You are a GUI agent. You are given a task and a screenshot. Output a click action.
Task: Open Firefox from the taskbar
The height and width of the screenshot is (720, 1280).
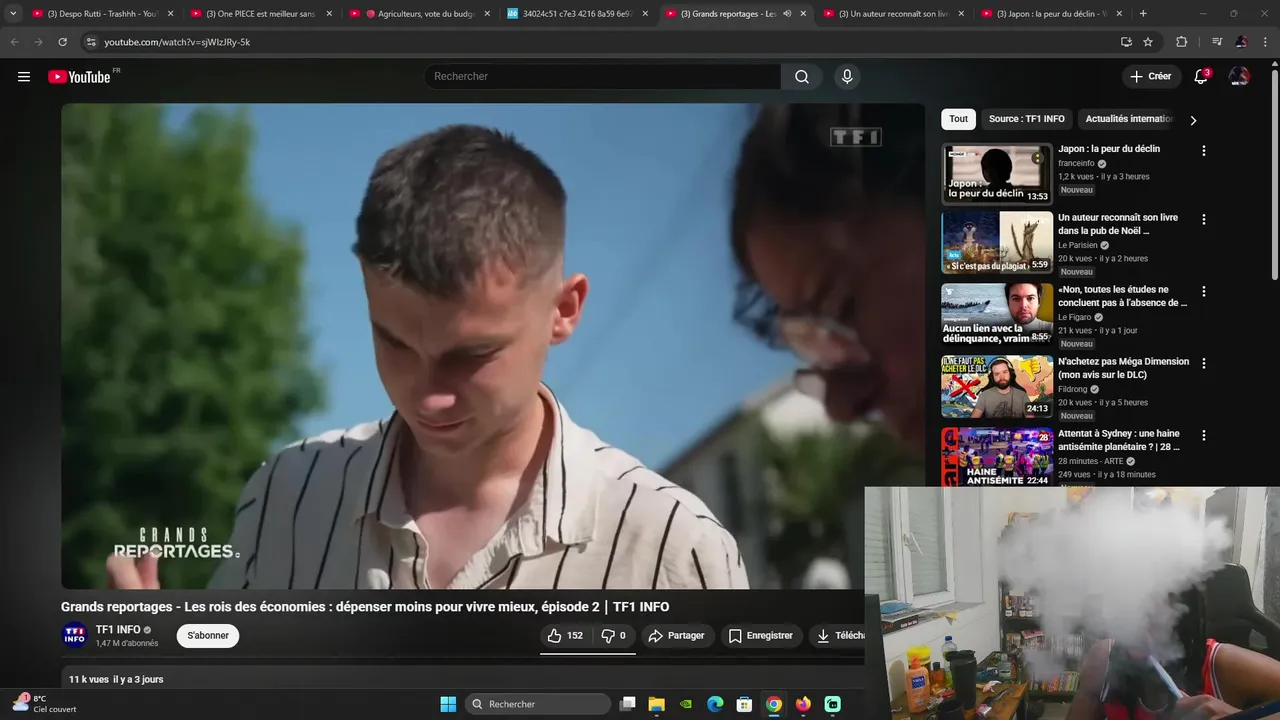coord(803,704)
